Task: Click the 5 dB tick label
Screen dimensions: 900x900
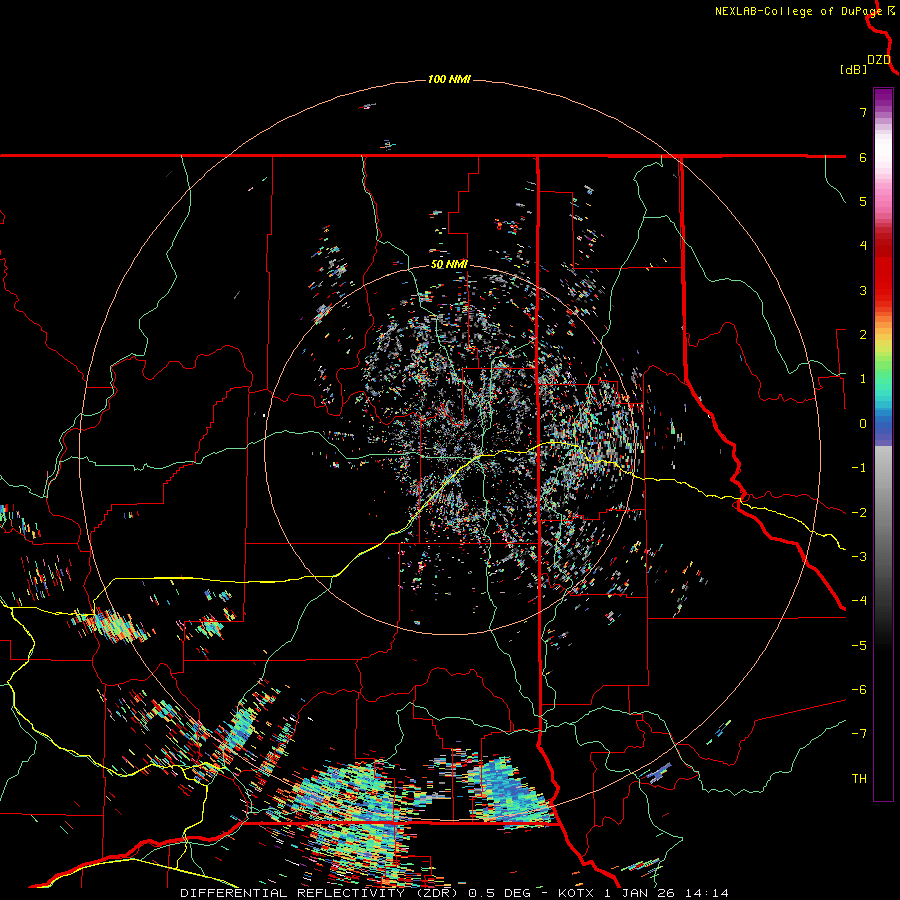Action: click(863, 201)
